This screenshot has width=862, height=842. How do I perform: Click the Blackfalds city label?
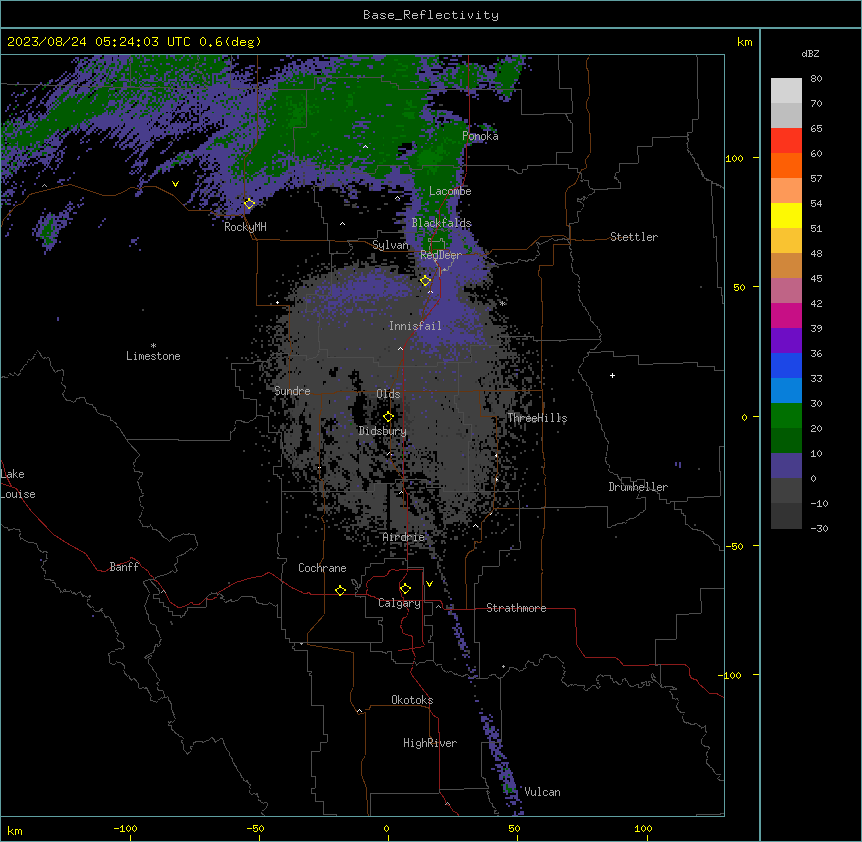441,223
